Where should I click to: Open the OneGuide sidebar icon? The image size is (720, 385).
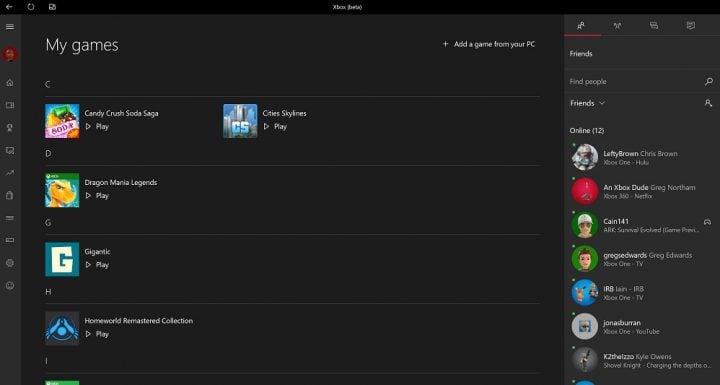(x=10, y=218)
